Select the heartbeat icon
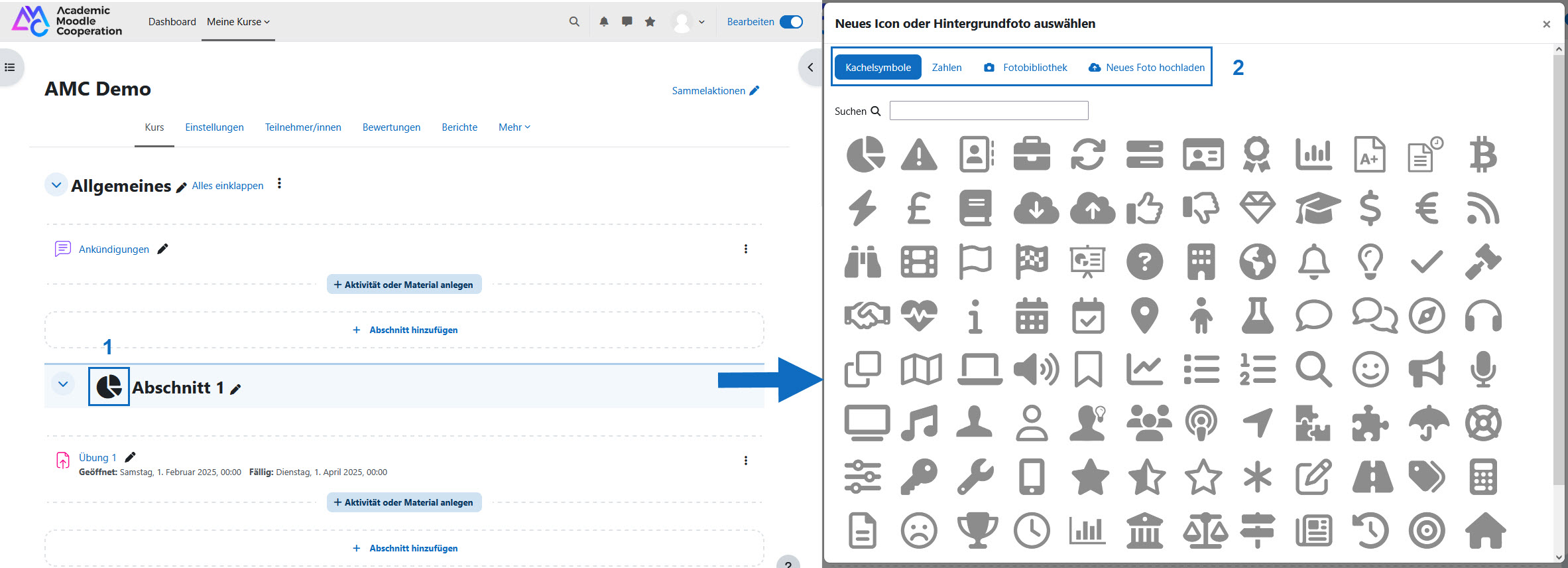Image resolution: width=1568 pixels, height=568 pixels. [x=919, y=316]
